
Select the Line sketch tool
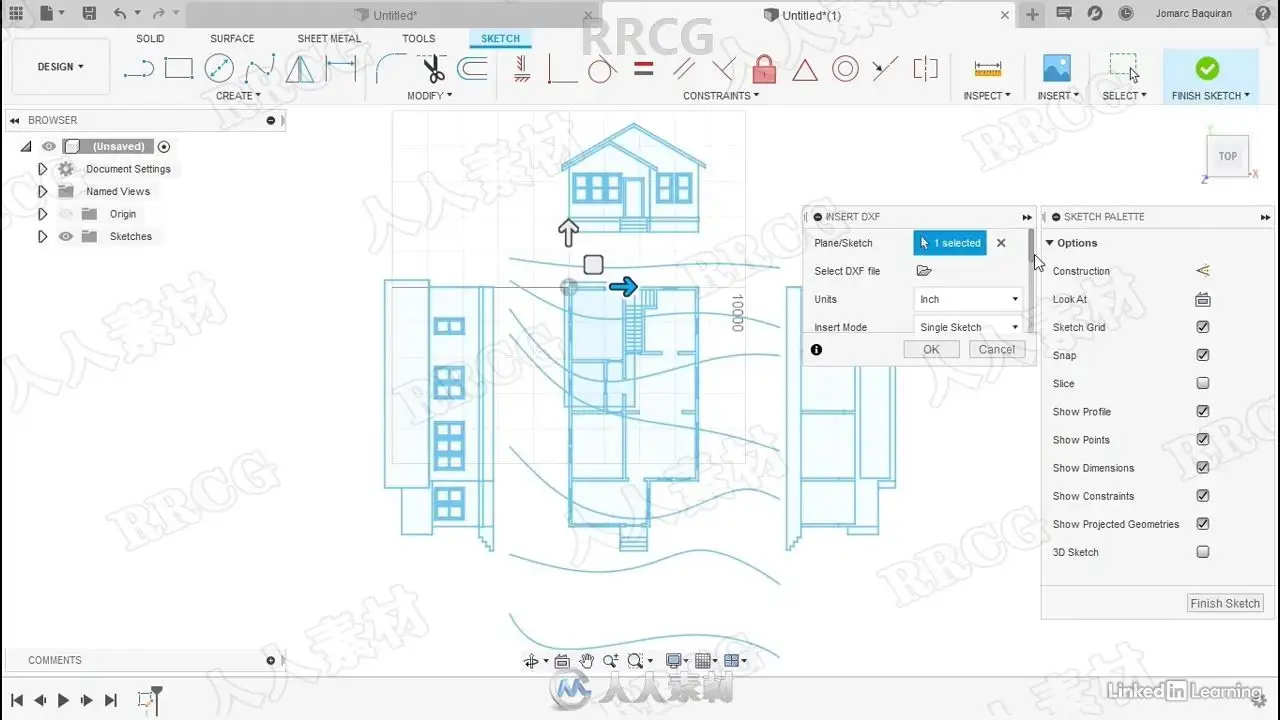pos(138,68)
